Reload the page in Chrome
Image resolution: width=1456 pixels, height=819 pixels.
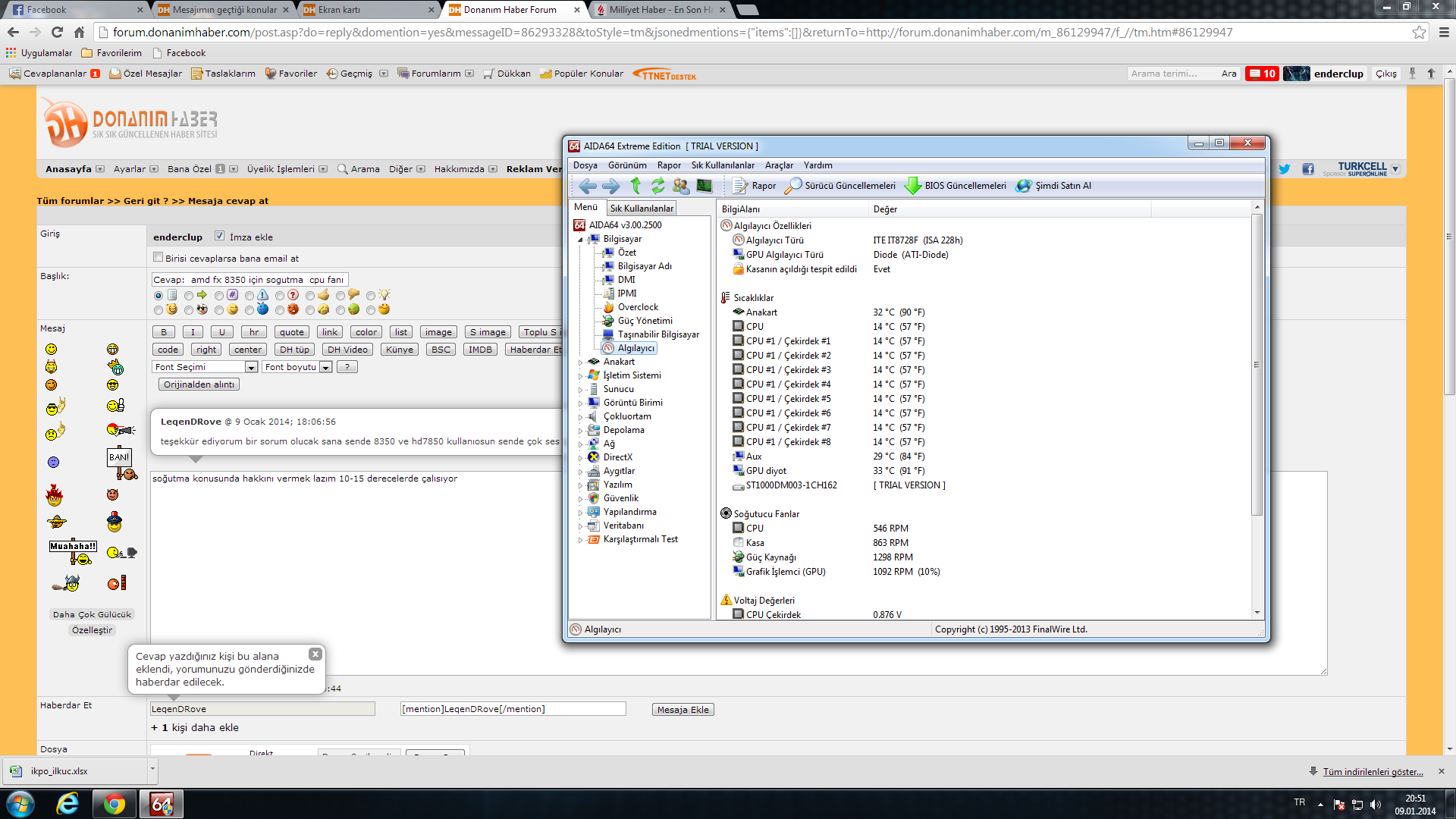(x=57, y=32)
